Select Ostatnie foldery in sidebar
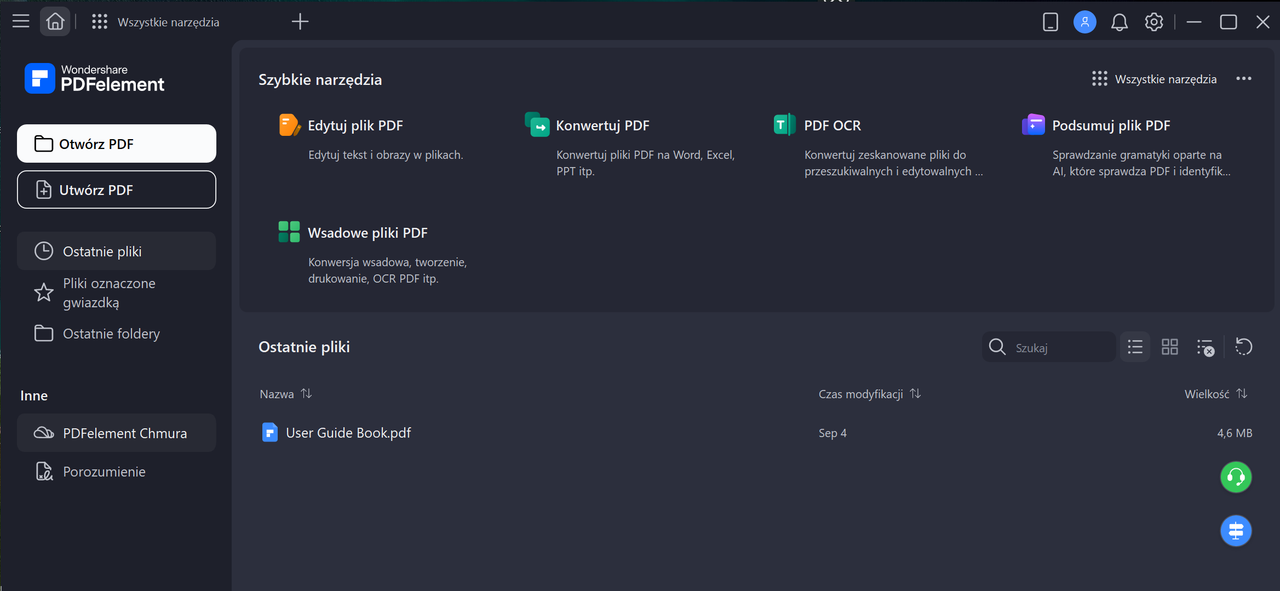Image resolution: width=1280 pixels, height=591 pixels. tap(116, 333)
